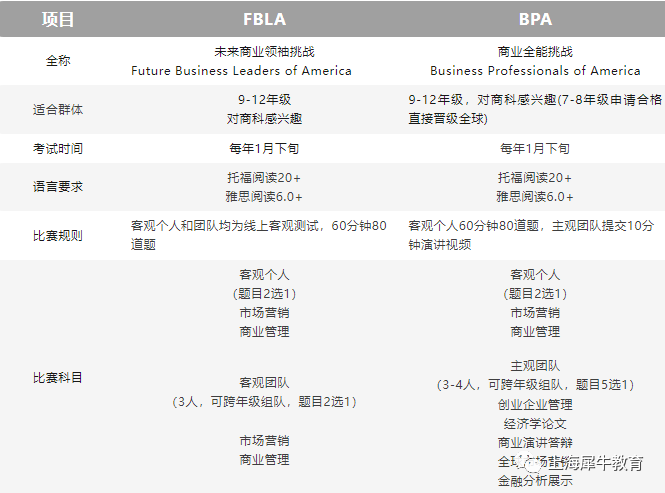Click the FBLA column header
665x493 pixels.
tap(264, 20)
